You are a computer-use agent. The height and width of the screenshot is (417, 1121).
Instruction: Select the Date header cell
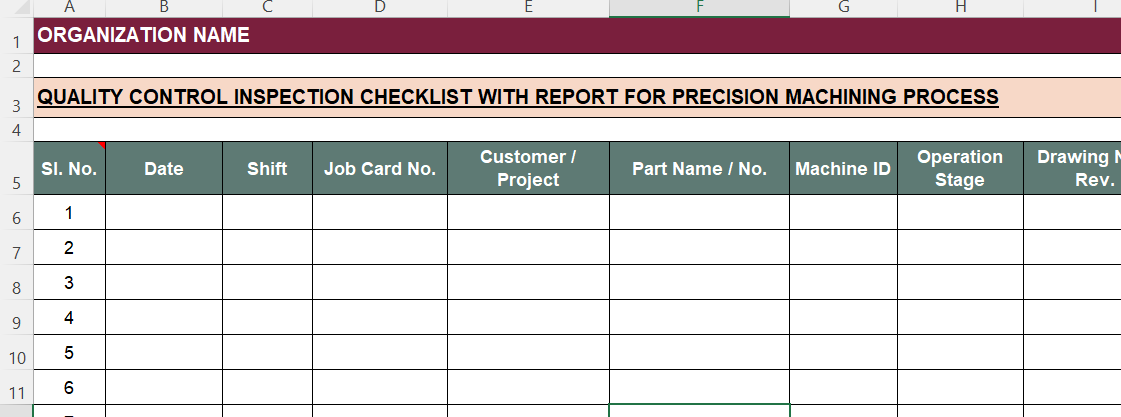click(x=164, y=169)
